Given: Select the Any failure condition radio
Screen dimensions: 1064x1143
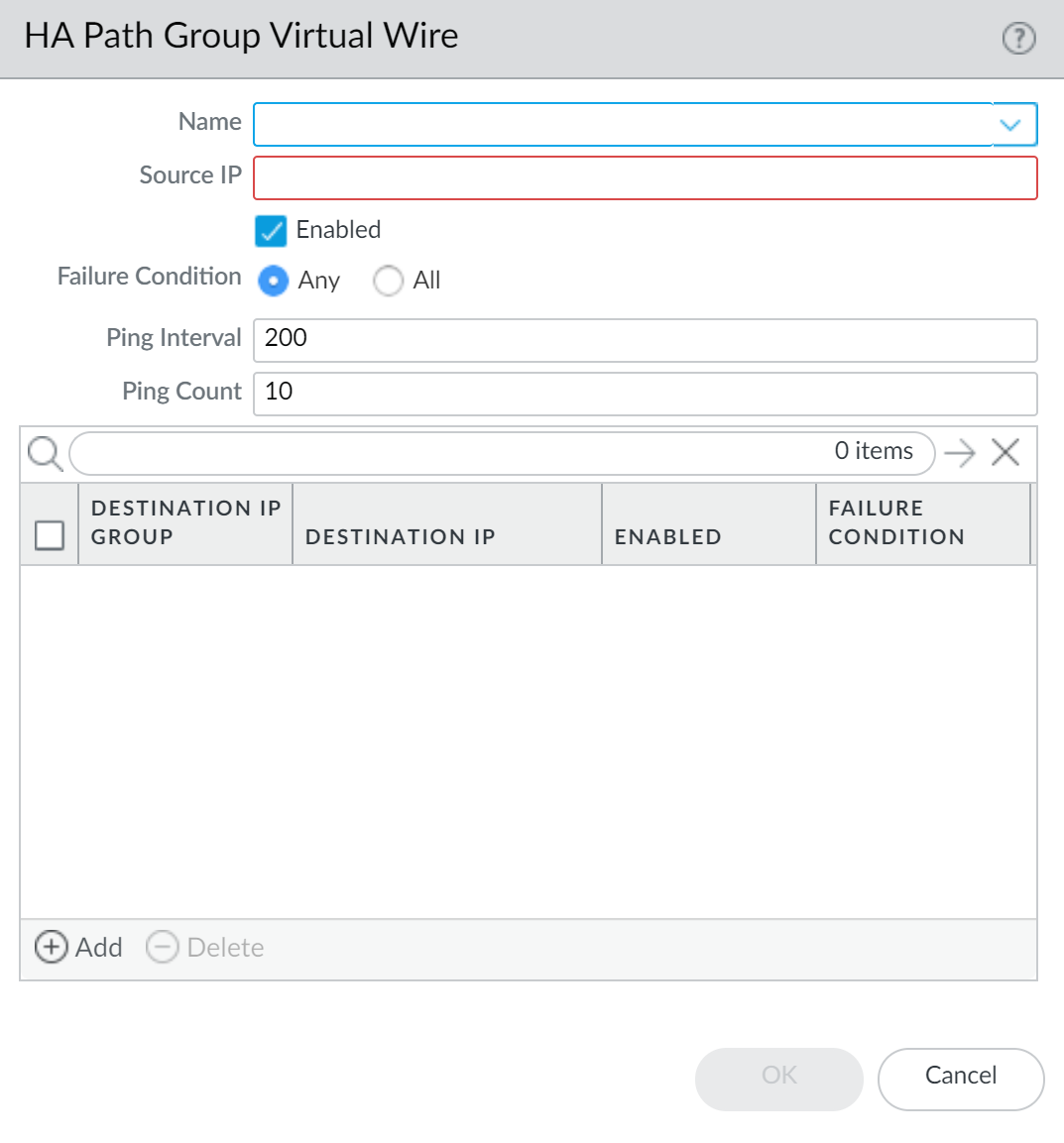Looking at the screenshot, I should [x=274, y=281].
